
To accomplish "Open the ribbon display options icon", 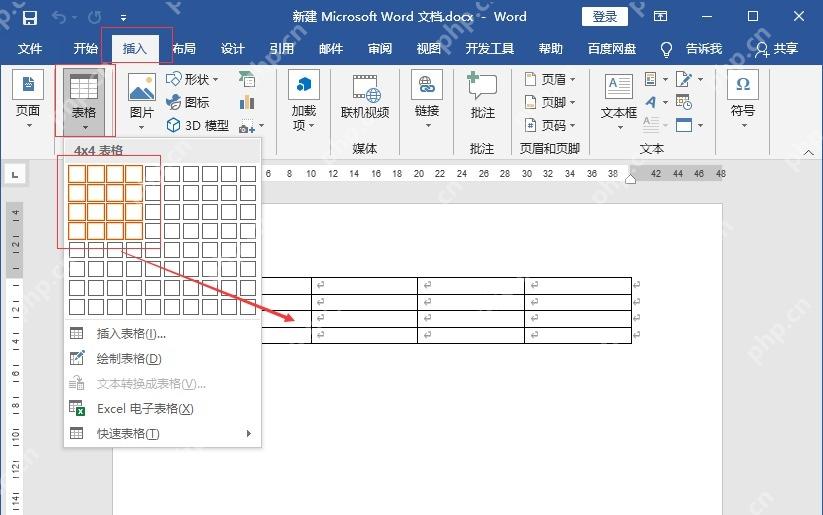I will pyautogui.click(x=660, y=16).
